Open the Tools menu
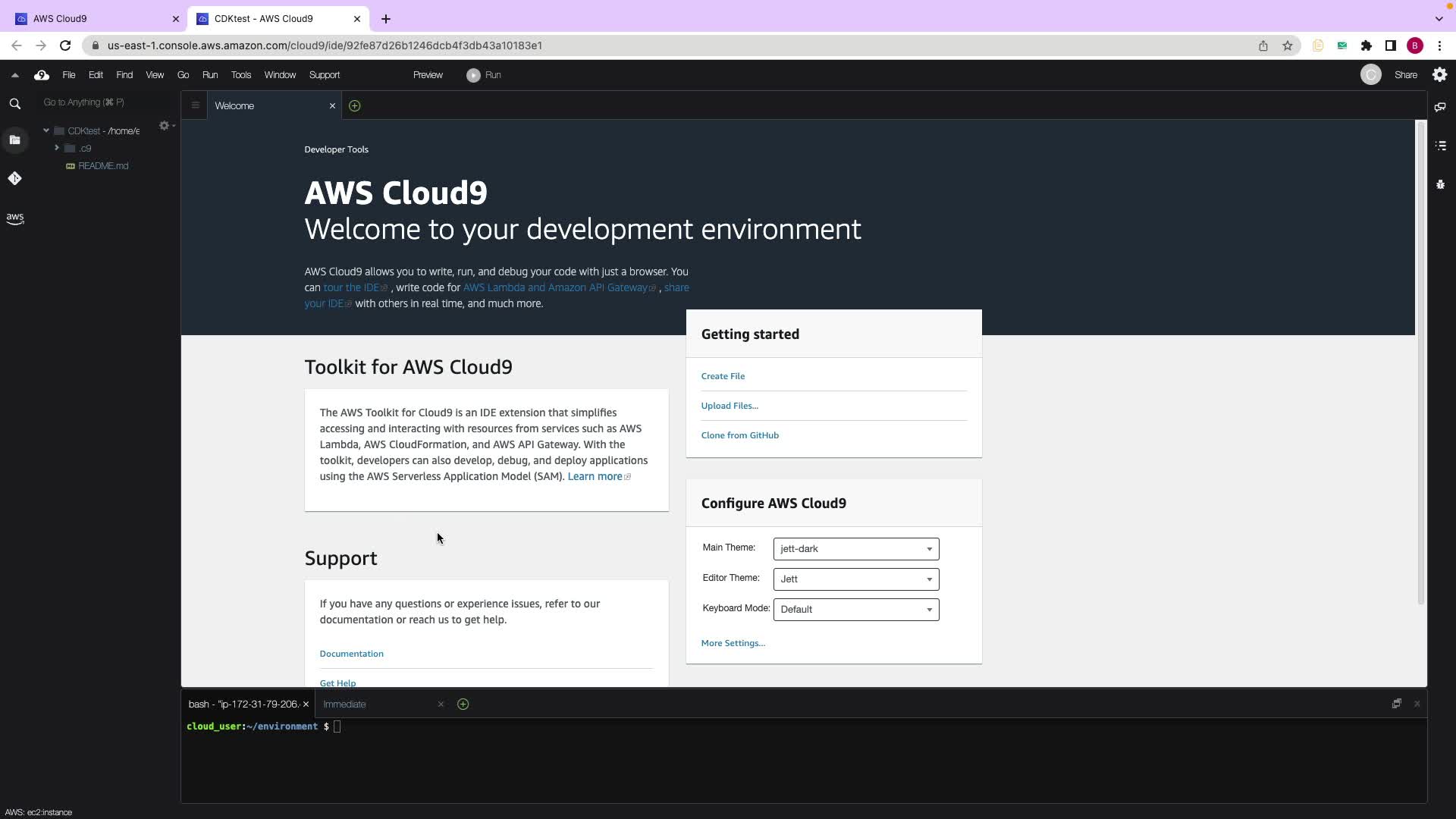 240,75
